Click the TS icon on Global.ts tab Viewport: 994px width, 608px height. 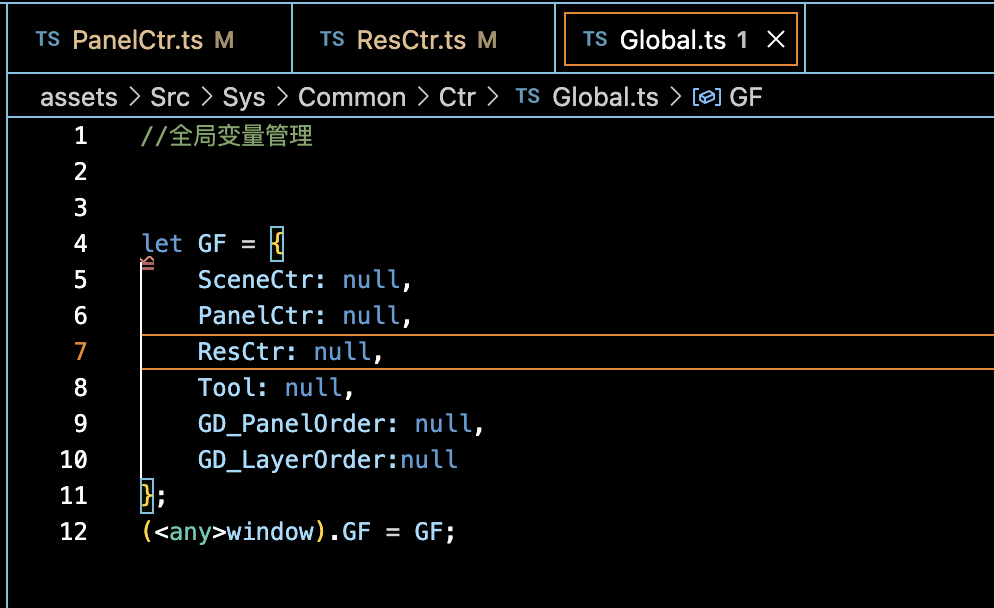(595, 40)
